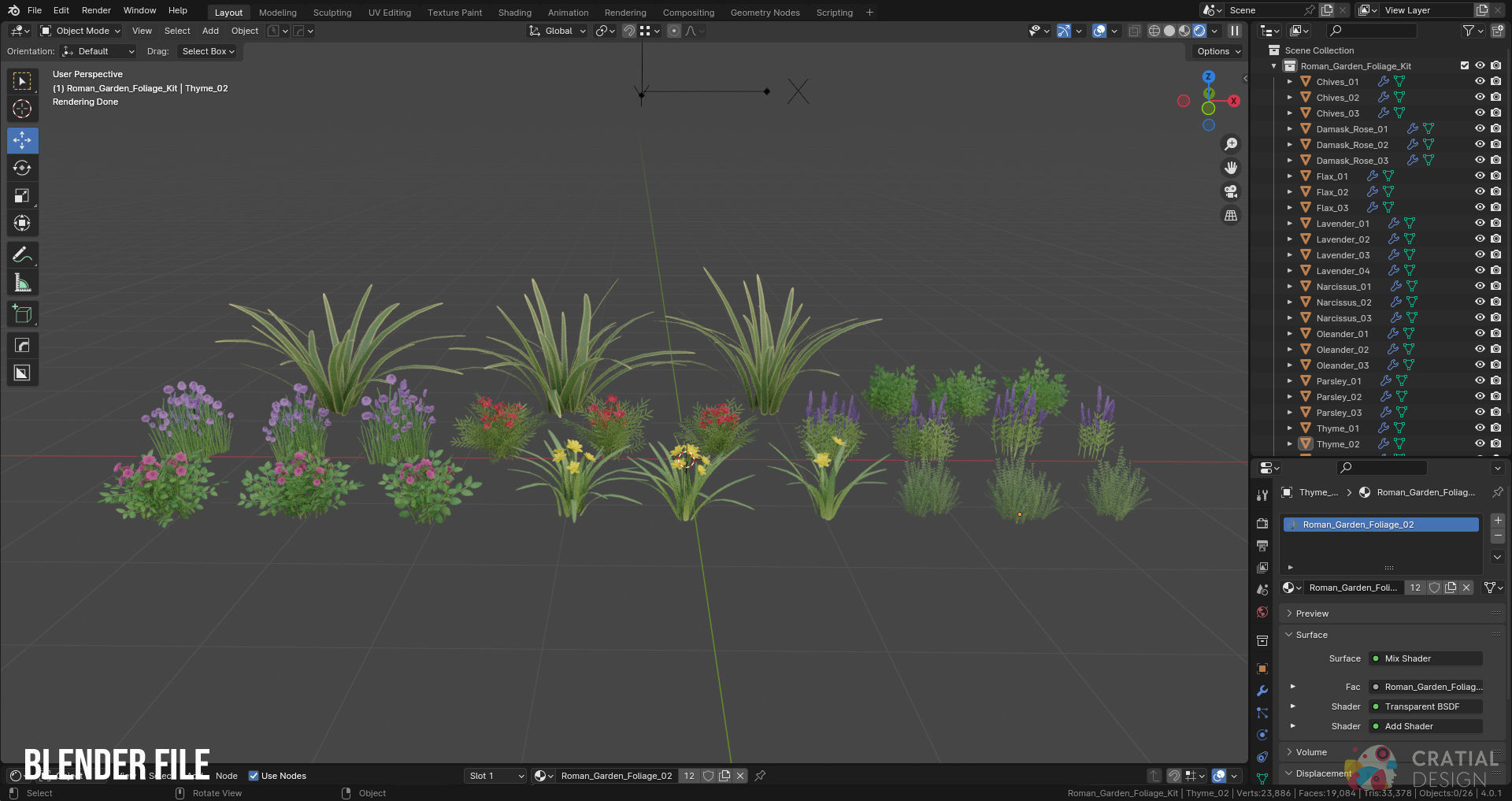
Task: Open viewport Options dropdown
Action: pos(1218,51)
